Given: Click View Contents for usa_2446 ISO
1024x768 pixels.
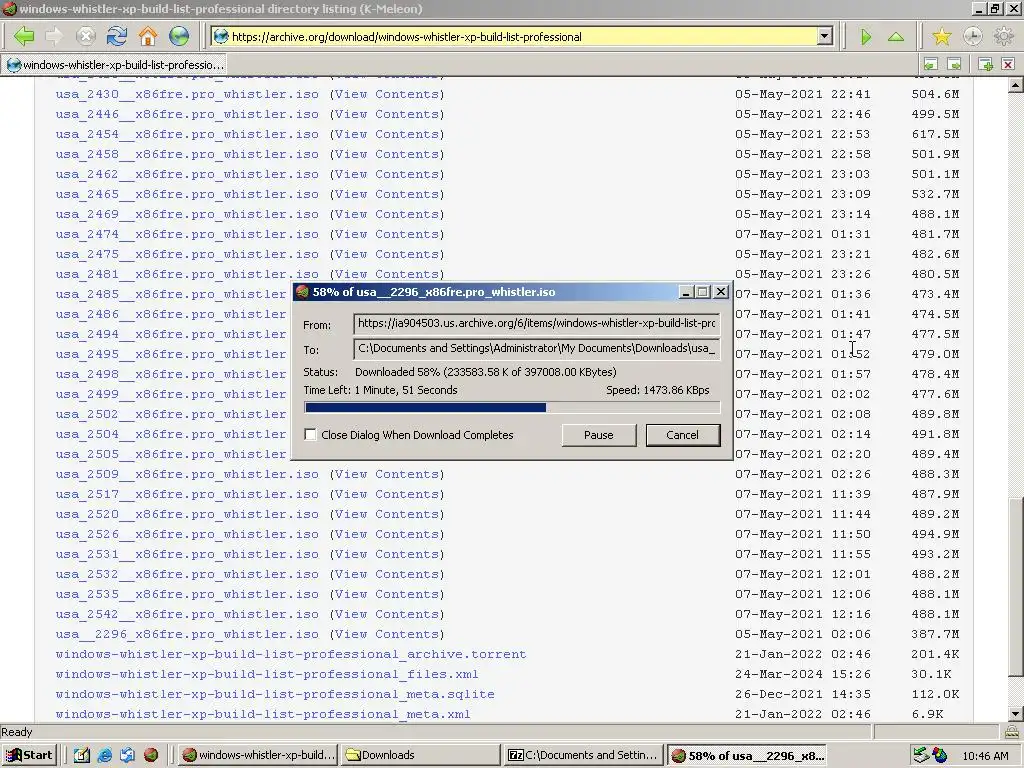Looking at the screenshot, I should (387, 114).
